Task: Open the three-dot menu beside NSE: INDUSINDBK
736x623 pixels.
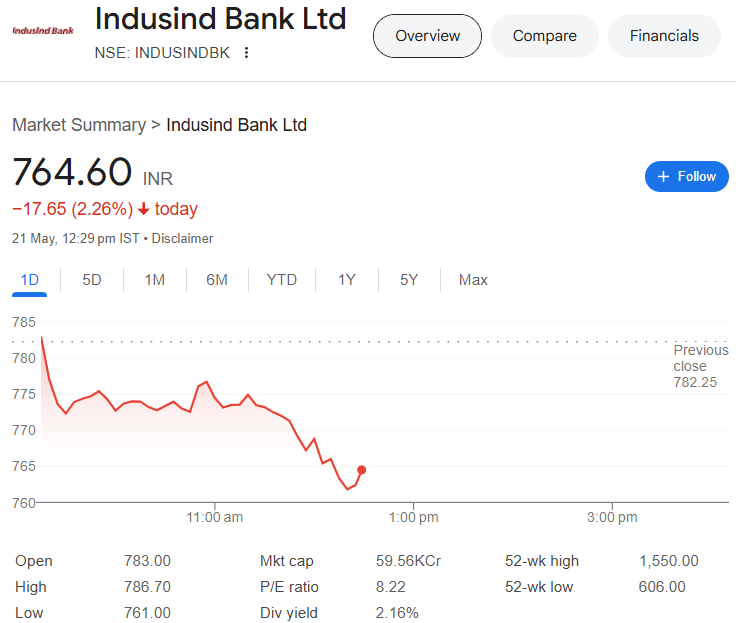Action: [x=246, y=53]
